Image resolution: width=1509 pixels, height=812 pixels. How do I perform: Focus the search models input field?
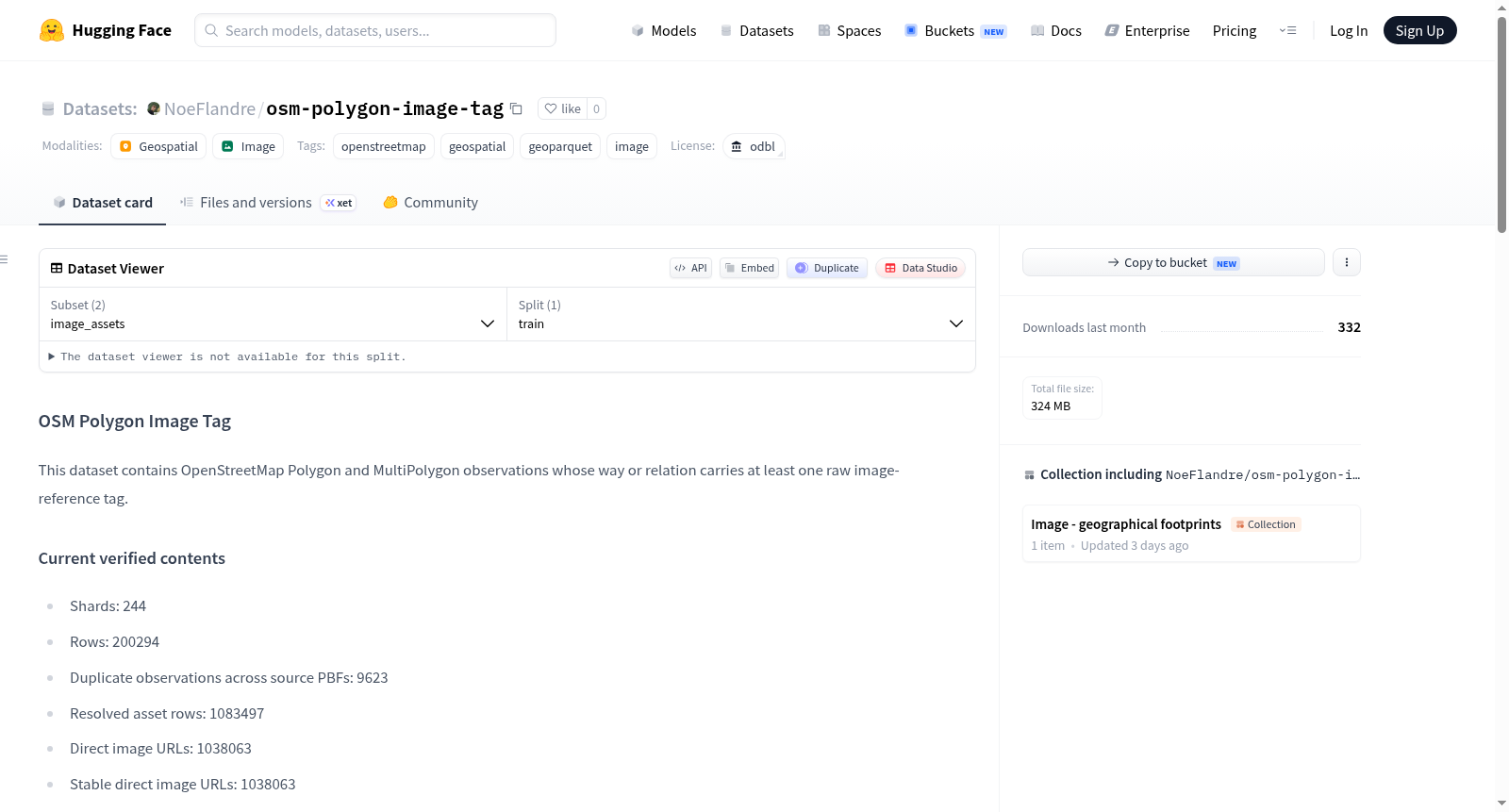point(375,30)
